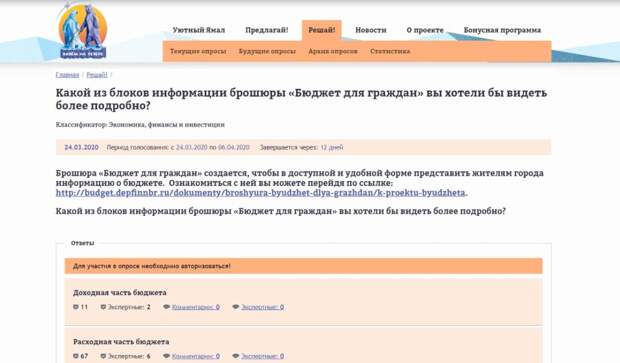Screen dimensions: 620x363
Task: Open the budget.depfinnbr.ru brochure link
Action: (261, 193)
